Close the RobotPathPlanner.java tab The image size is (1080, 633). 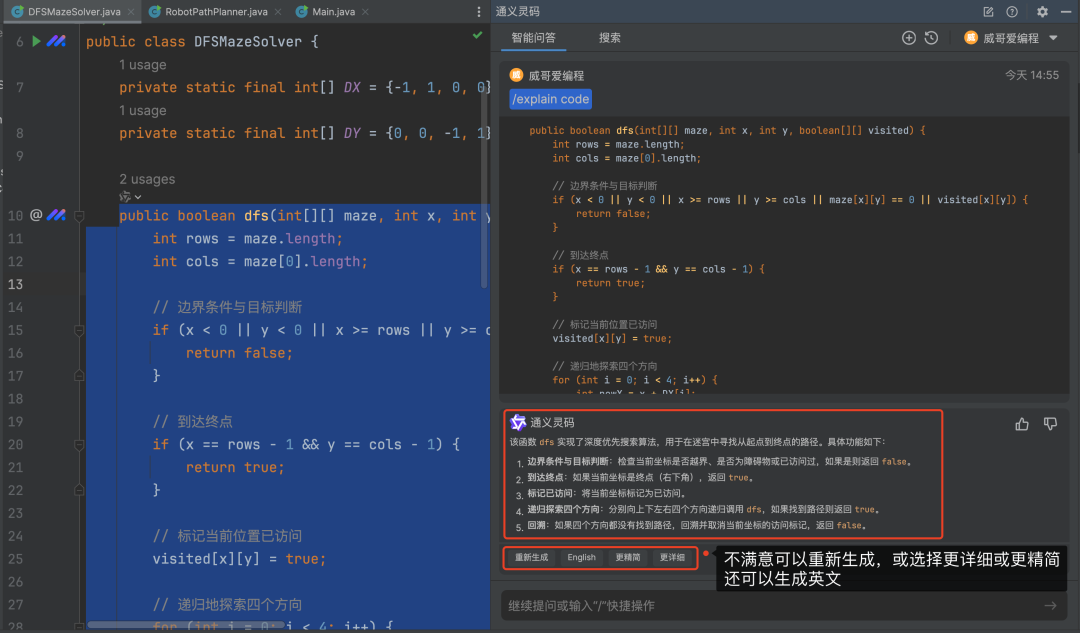pyautogui.click(x=278, y=12)
